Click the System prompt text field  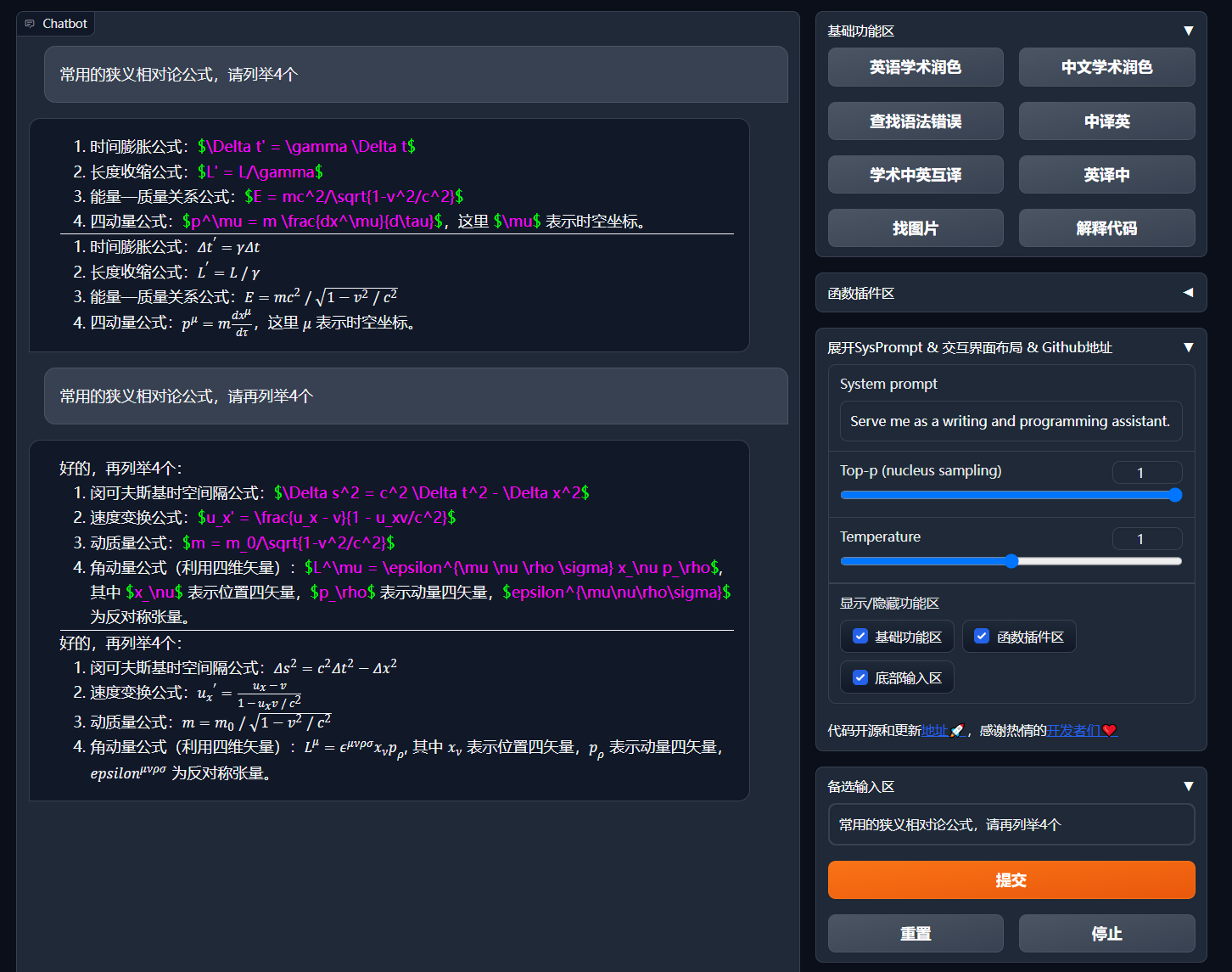1010,421
